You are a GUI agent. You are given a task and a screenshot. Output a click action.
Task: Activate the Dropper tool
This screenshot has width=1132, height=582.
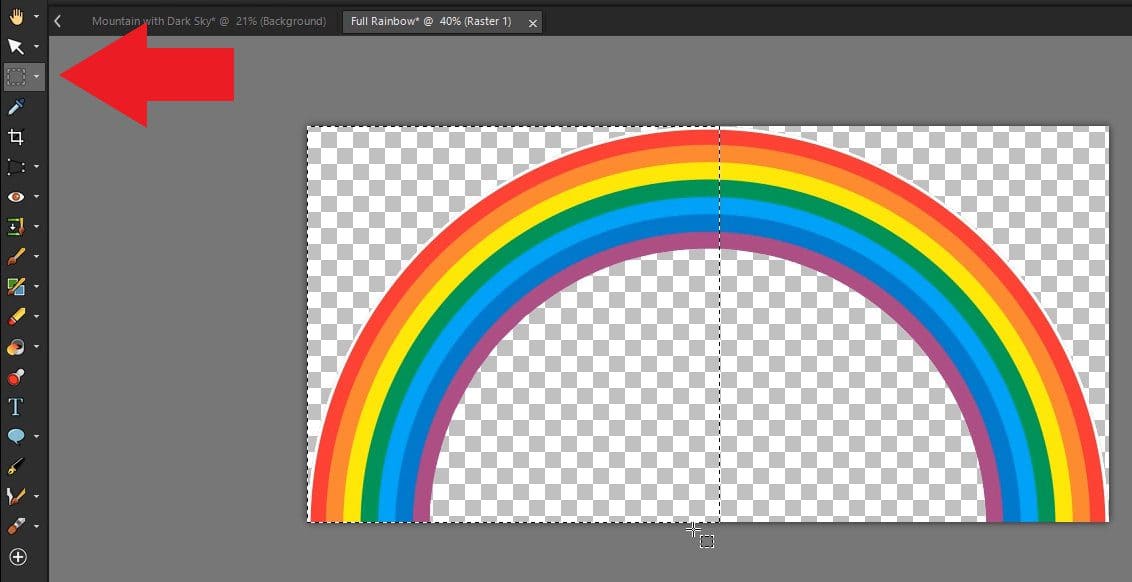coord(15,107)
